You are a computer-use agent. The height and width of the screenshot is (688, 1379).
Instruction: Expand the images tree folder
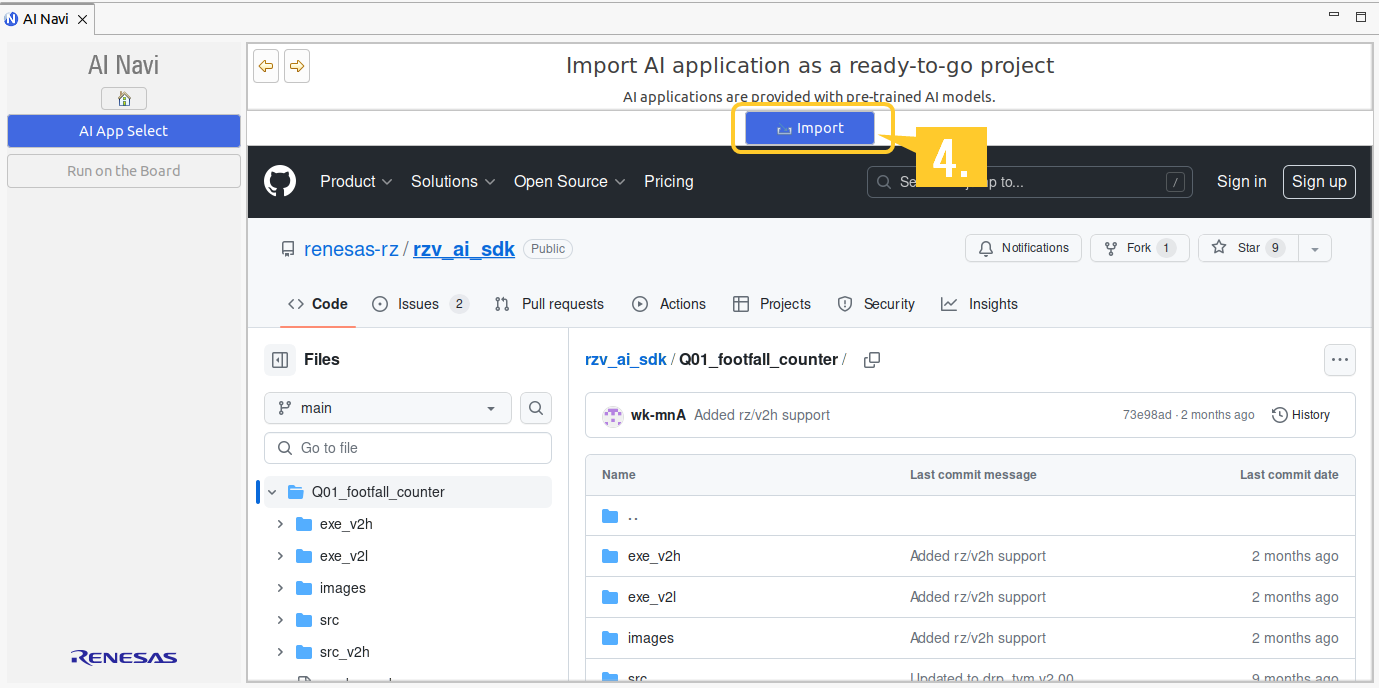pos(280,588)
